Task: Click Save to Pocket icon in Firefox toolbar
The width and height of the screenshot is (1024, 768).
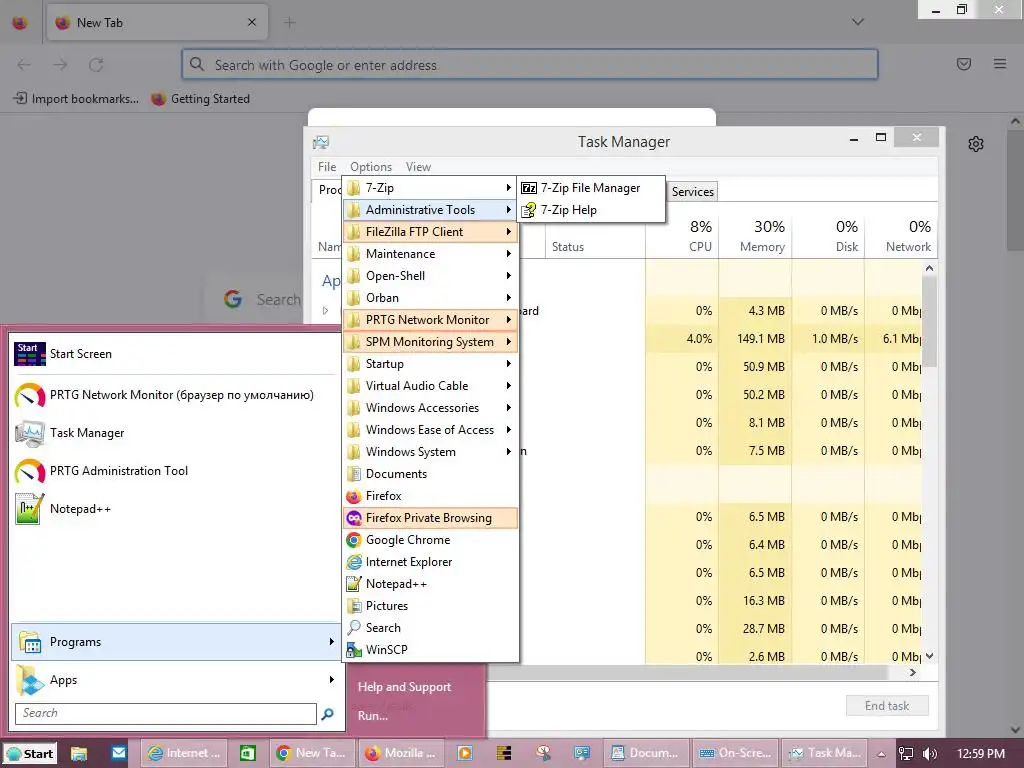Action: pyautogui.click(x=964, y=64)
